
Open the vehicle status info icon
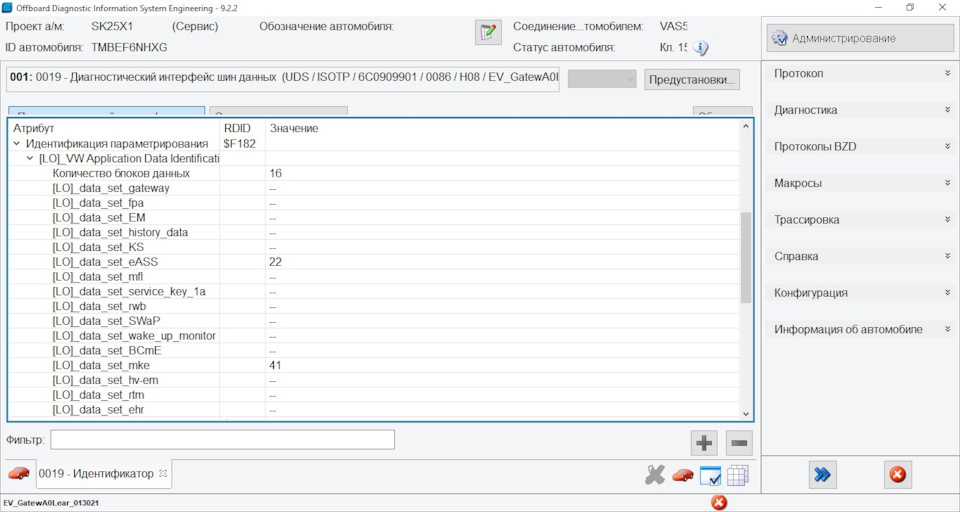700,48
